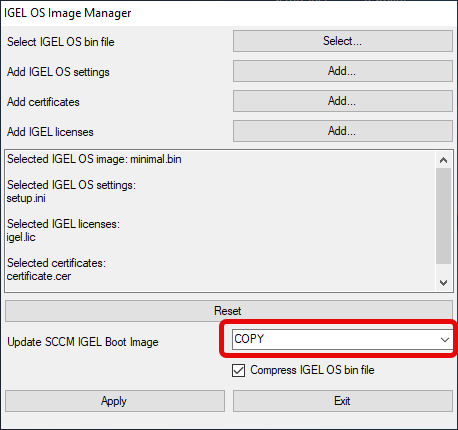
Task: Click the COPY text in combo box
Action: point(249,339)
